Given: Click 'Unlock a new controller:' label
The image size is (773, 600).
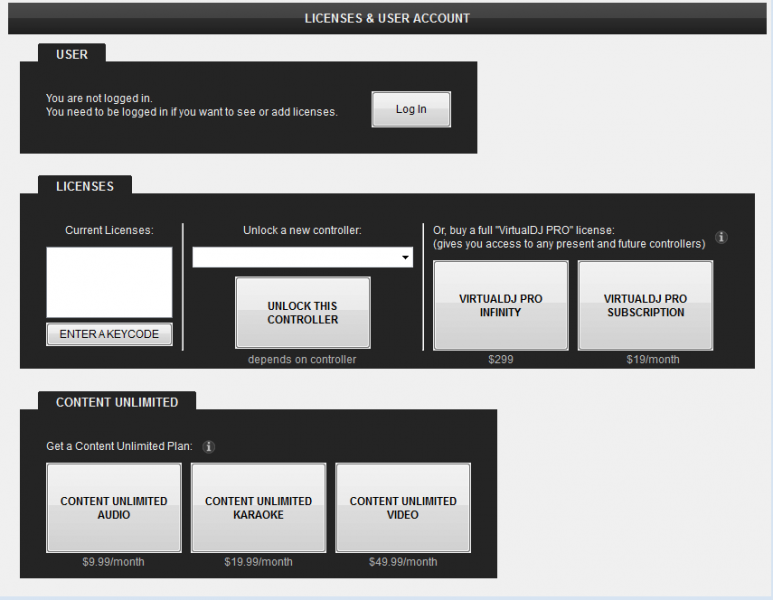Looking at the screenshot, I should 302,230.
